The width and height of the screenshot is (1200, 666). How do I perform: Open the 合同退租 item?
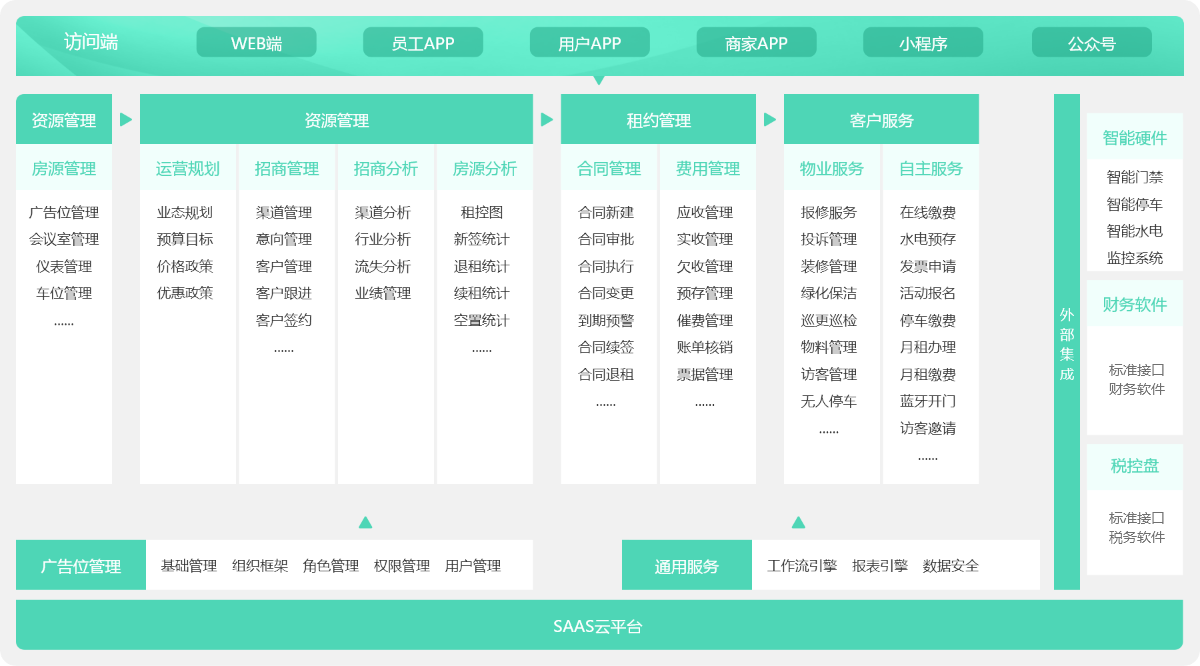[x=606, y=374]
